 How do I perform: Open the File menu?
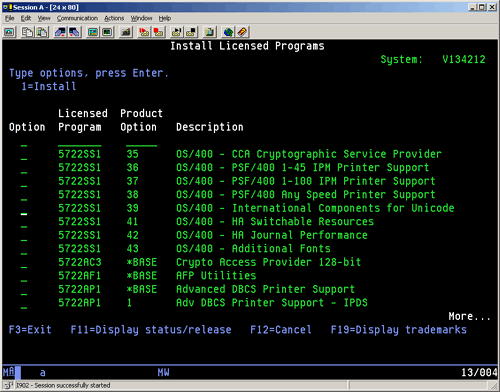9,18
